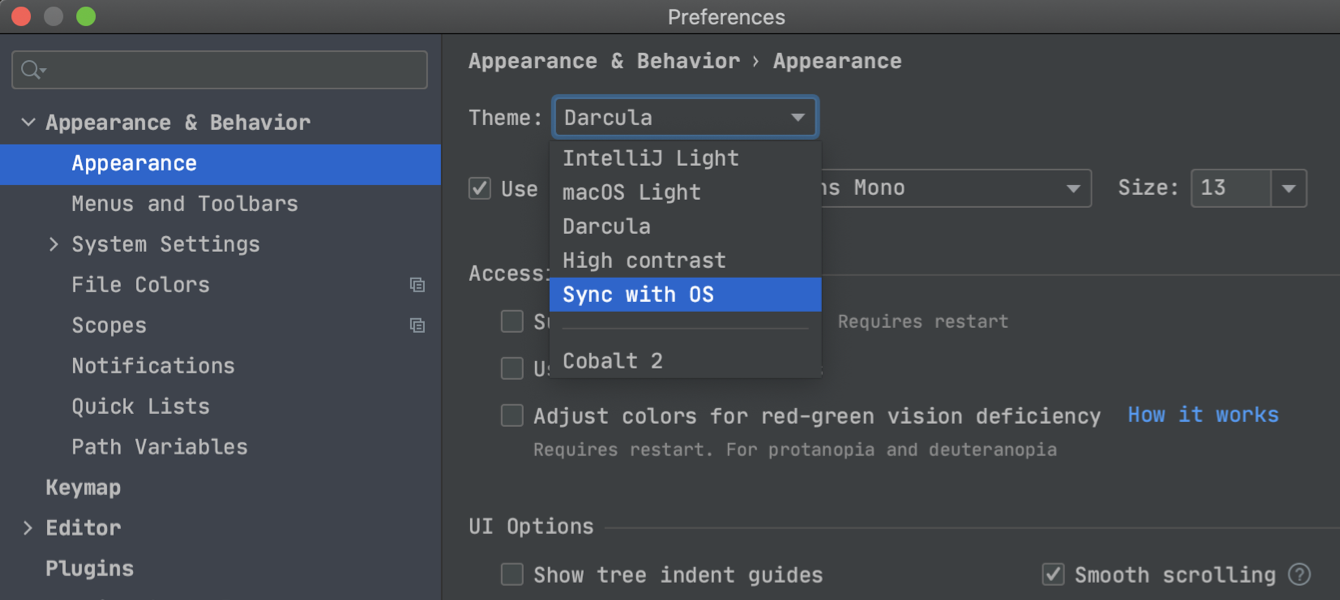Pick Darcula in the theme list
The image size is (1340, 600).
tap(685, 226)
